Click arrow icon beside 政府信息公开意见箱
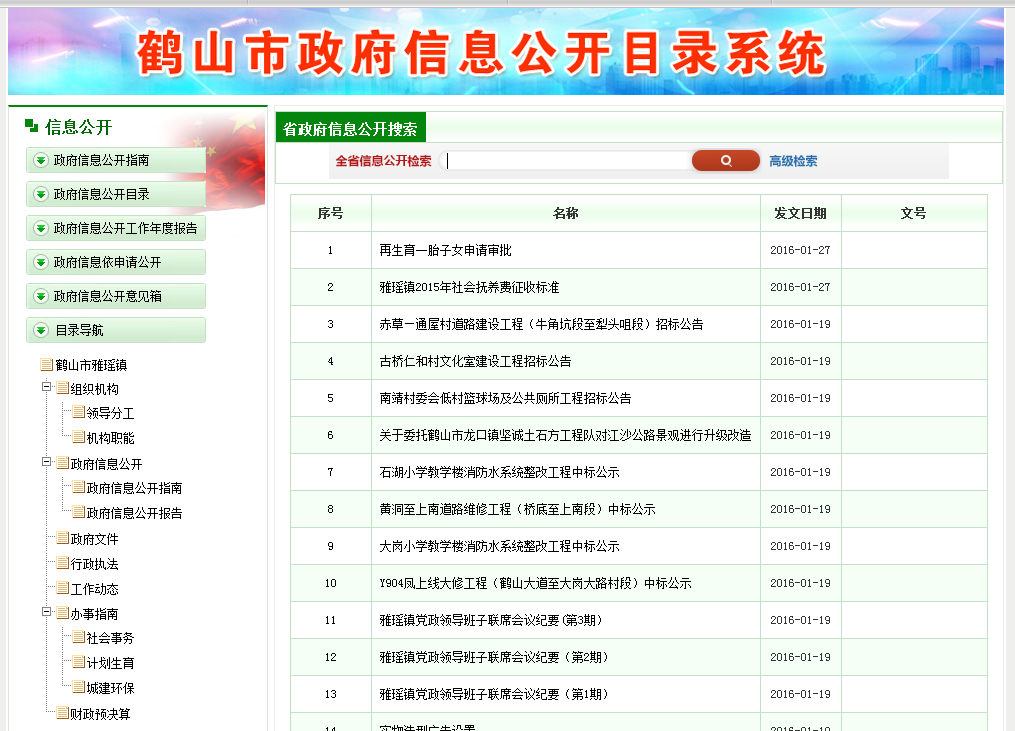The image size is (1015, 731). [41, 296]
